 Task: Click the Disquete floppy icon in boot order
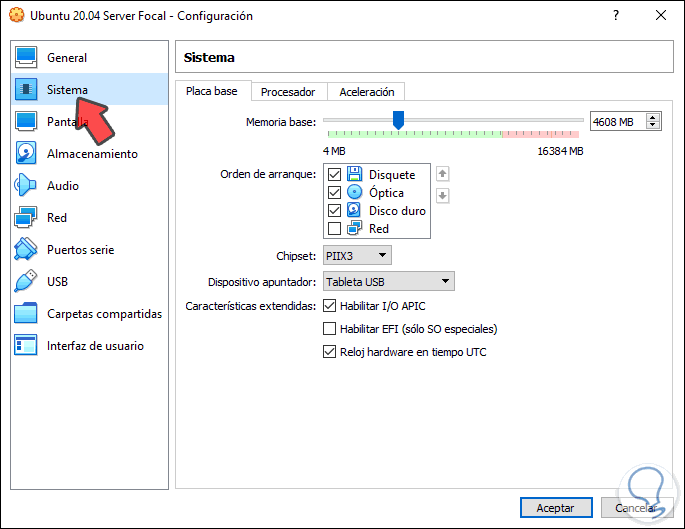[354, 174]
